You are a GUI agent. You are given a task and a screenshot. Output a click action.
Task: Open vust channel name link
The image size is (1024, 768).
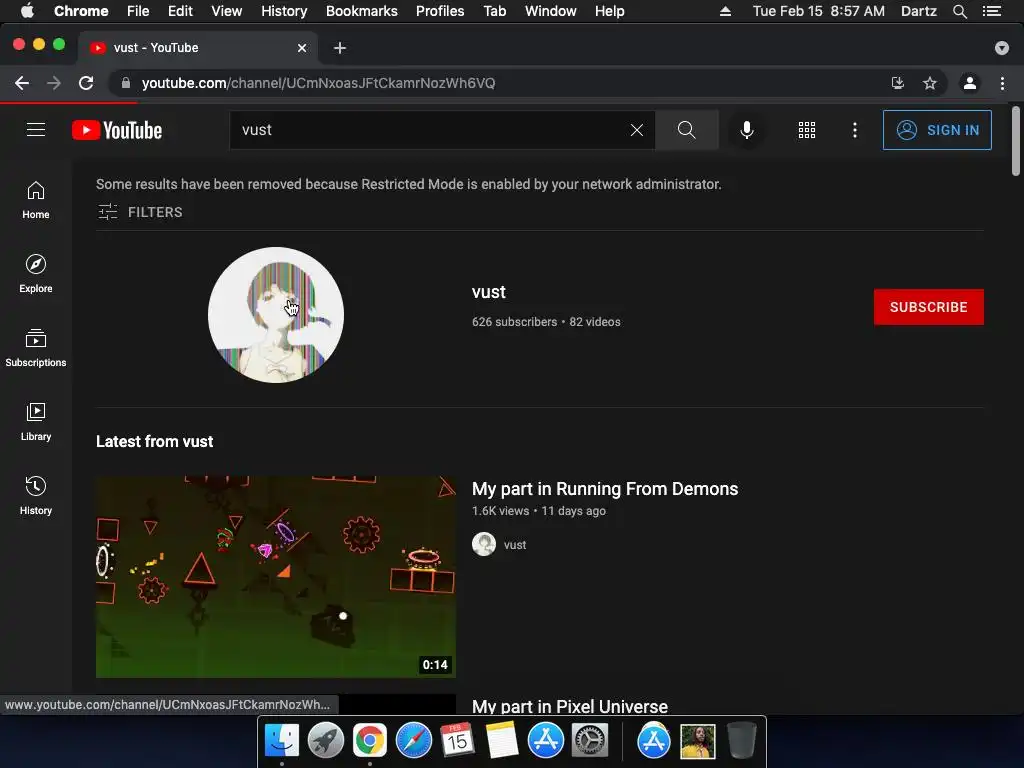pyautogui.click(x=488, y=292)
